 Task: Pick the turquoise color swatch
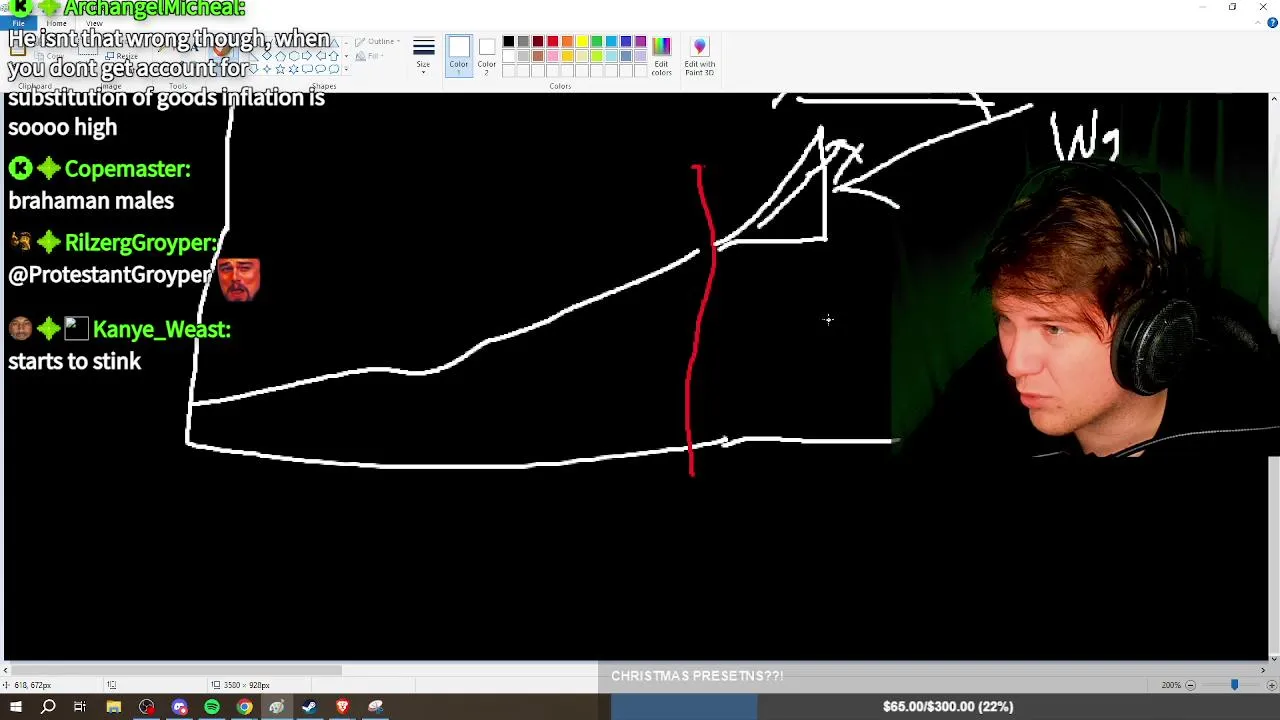pos(611,41)
